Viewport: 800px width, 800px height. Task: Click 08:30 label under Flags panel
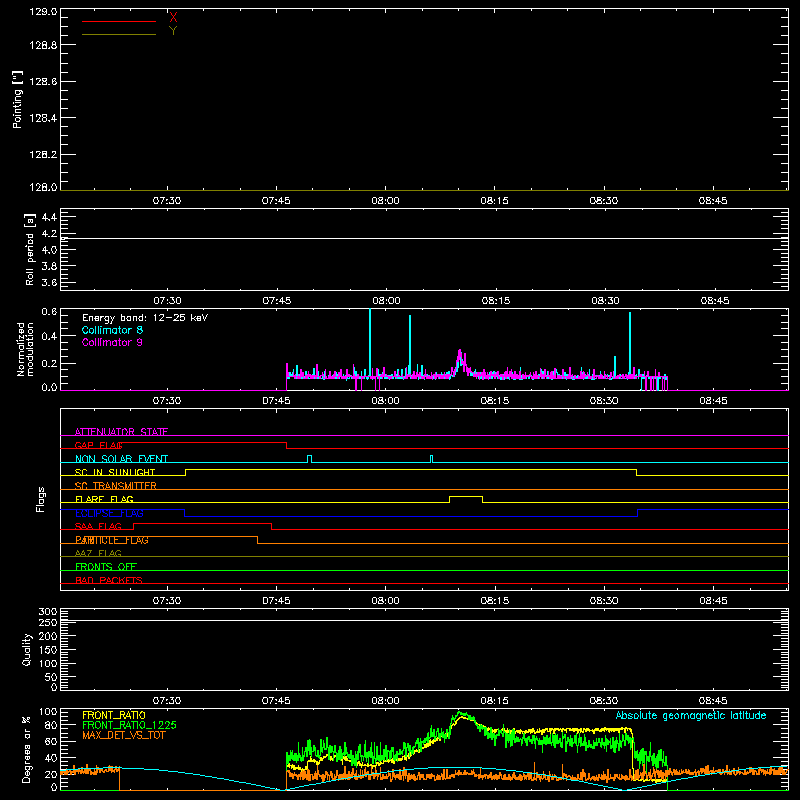point(604,601)
